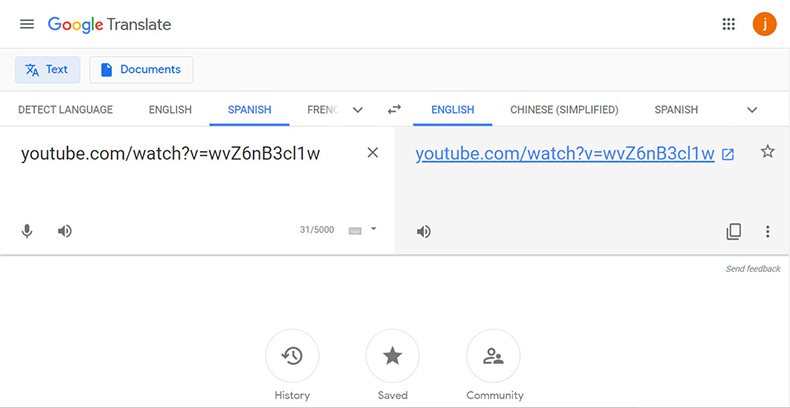The height and width of the screenshot is (408, 790).
Task: Toggle the virtual keyboard input tool
Action: (355, 231)
